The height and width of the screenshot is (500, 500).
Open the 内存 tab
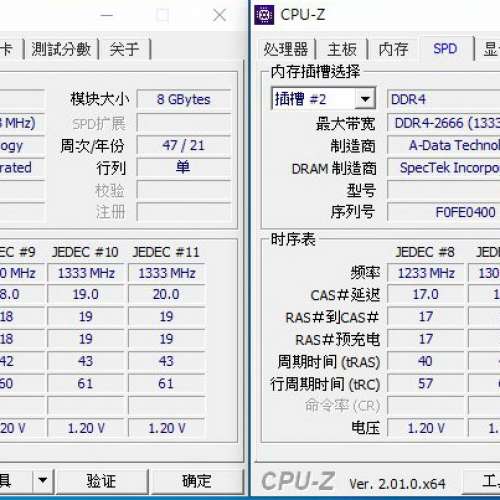(393, 49)
